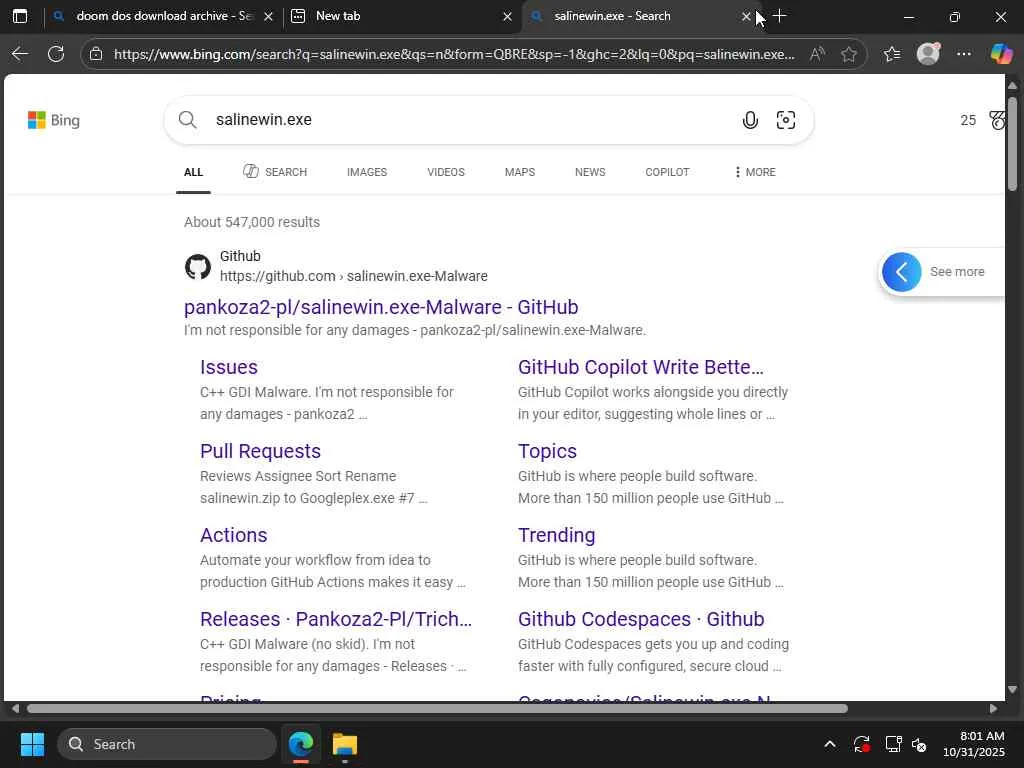Click the horizontal page scrollbar
1024x768 pixels.
(437, 709)
